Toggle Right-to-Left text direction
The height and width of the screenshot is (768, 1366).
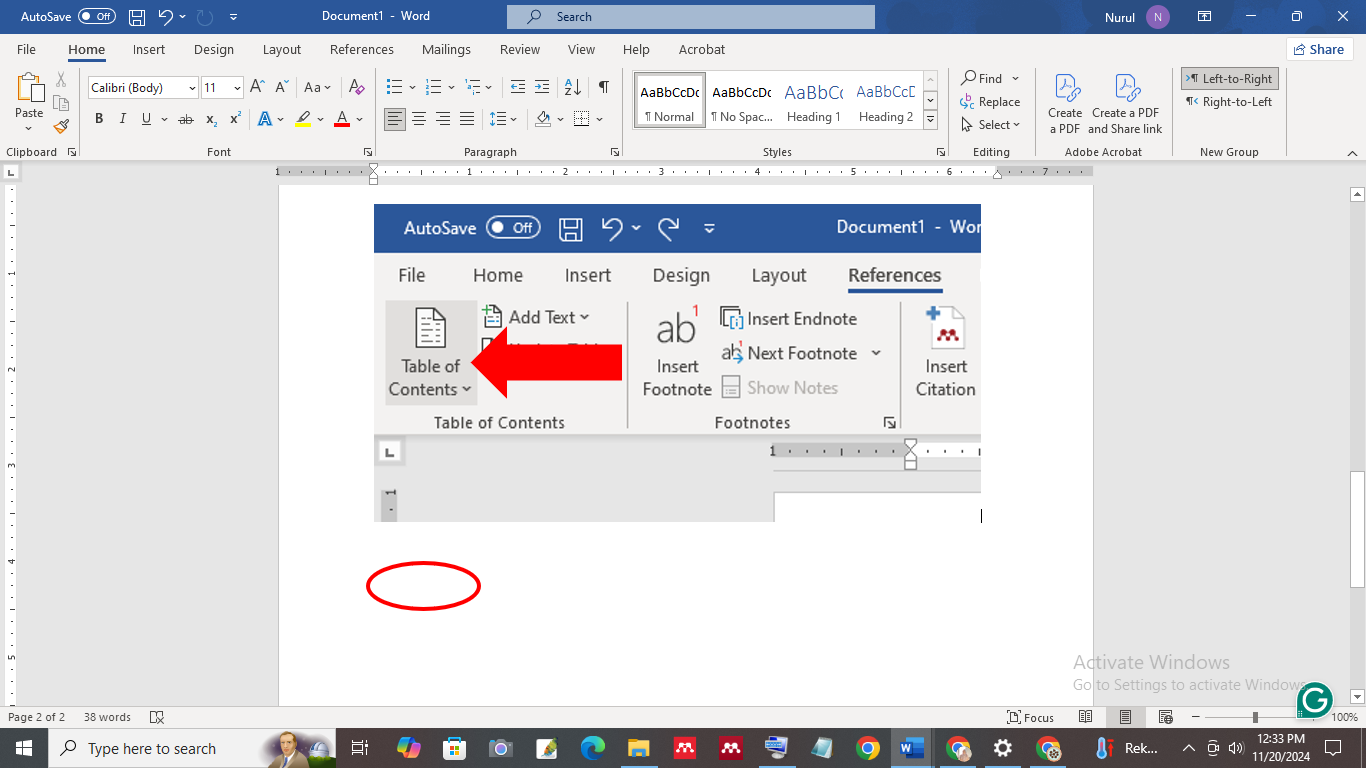(x=1229, y=102)
